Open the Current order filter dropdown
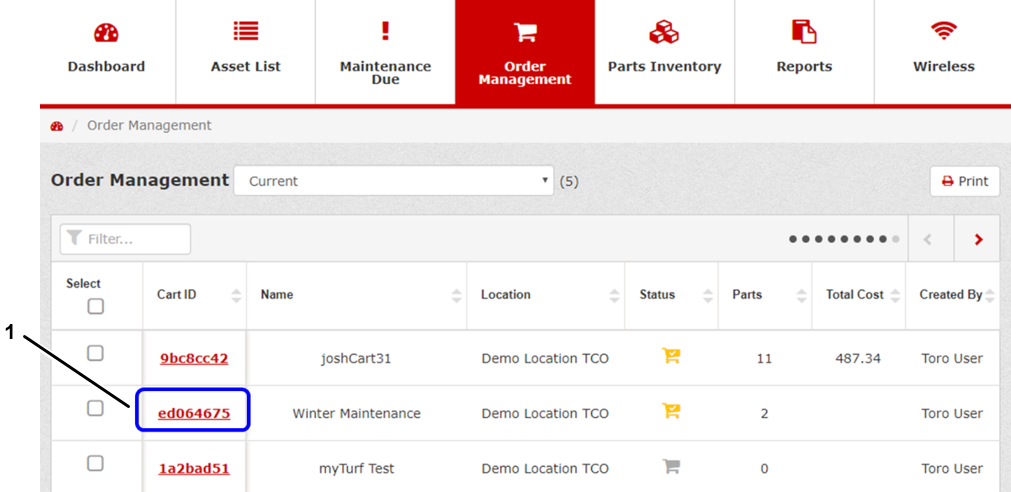Viewport: 1011px width, 492px height. pyautogui.click(x=393, y=181)
